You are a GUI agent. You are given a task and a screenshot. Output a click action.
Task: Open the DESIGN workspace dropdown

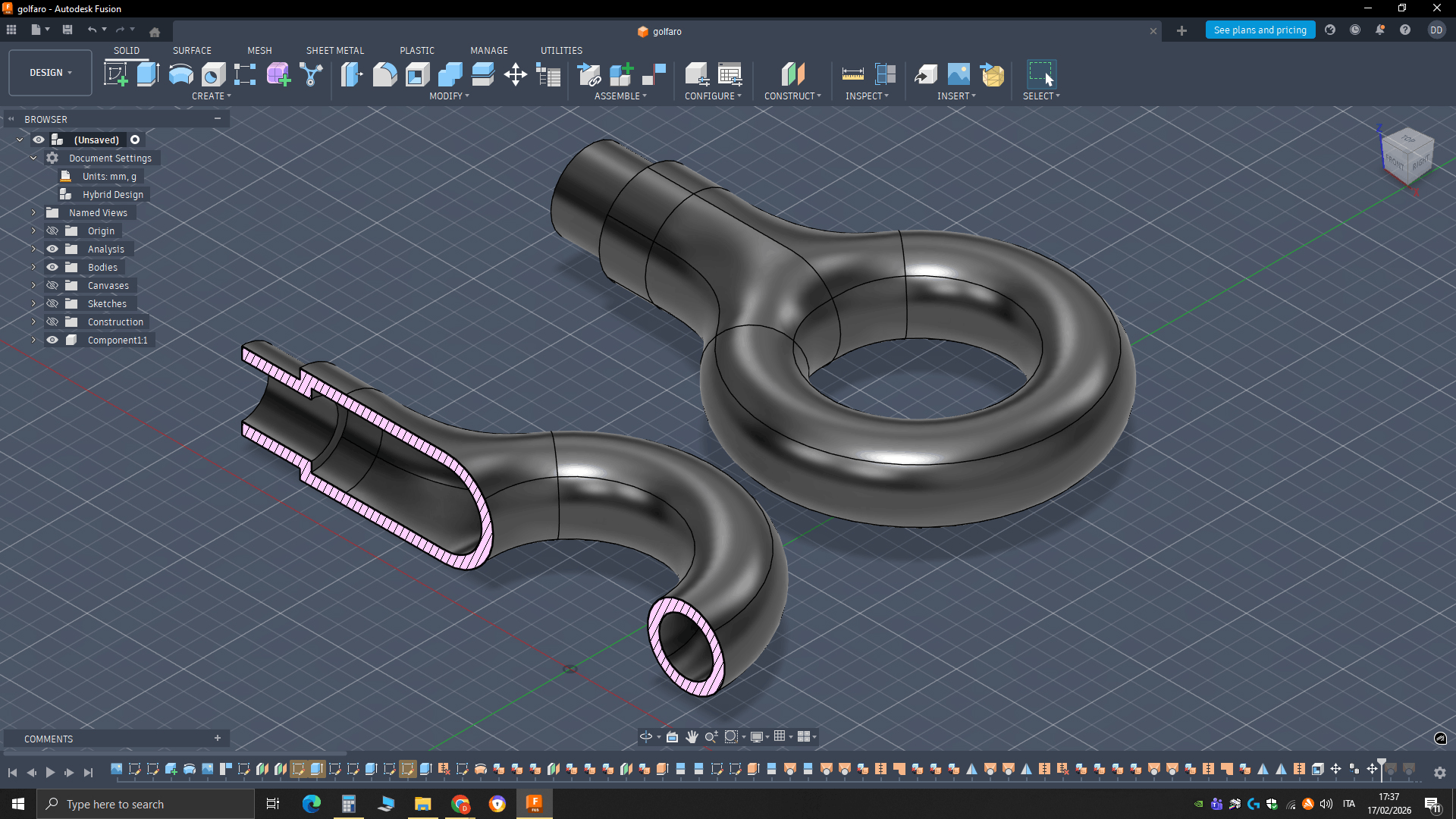50,73
